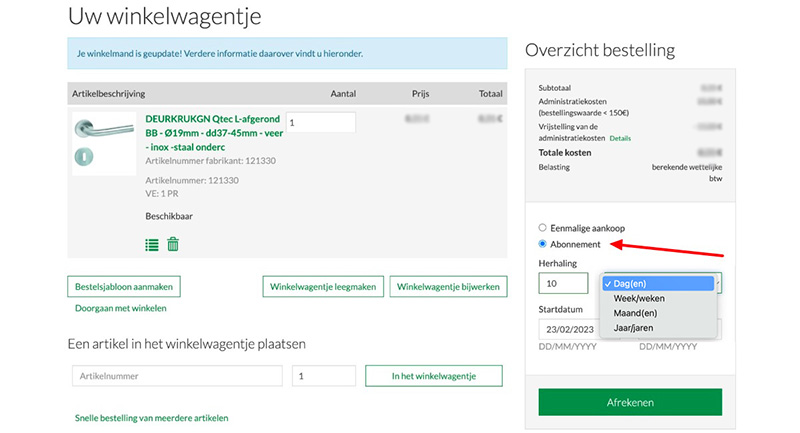Click Bestelsjabloon aanmaken button

(125, 287)
